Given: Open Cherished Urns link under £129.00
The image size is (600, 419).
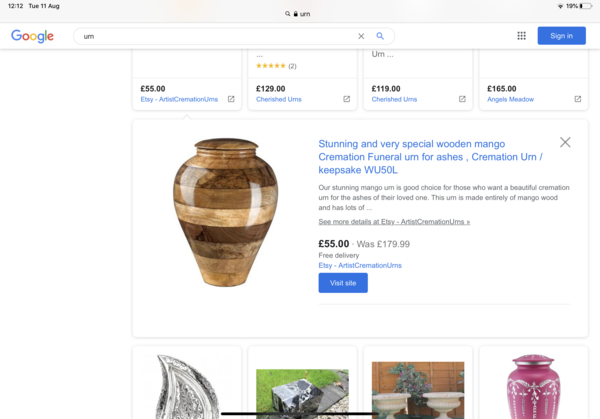Looking at the screenshot, I should point(279,99).
